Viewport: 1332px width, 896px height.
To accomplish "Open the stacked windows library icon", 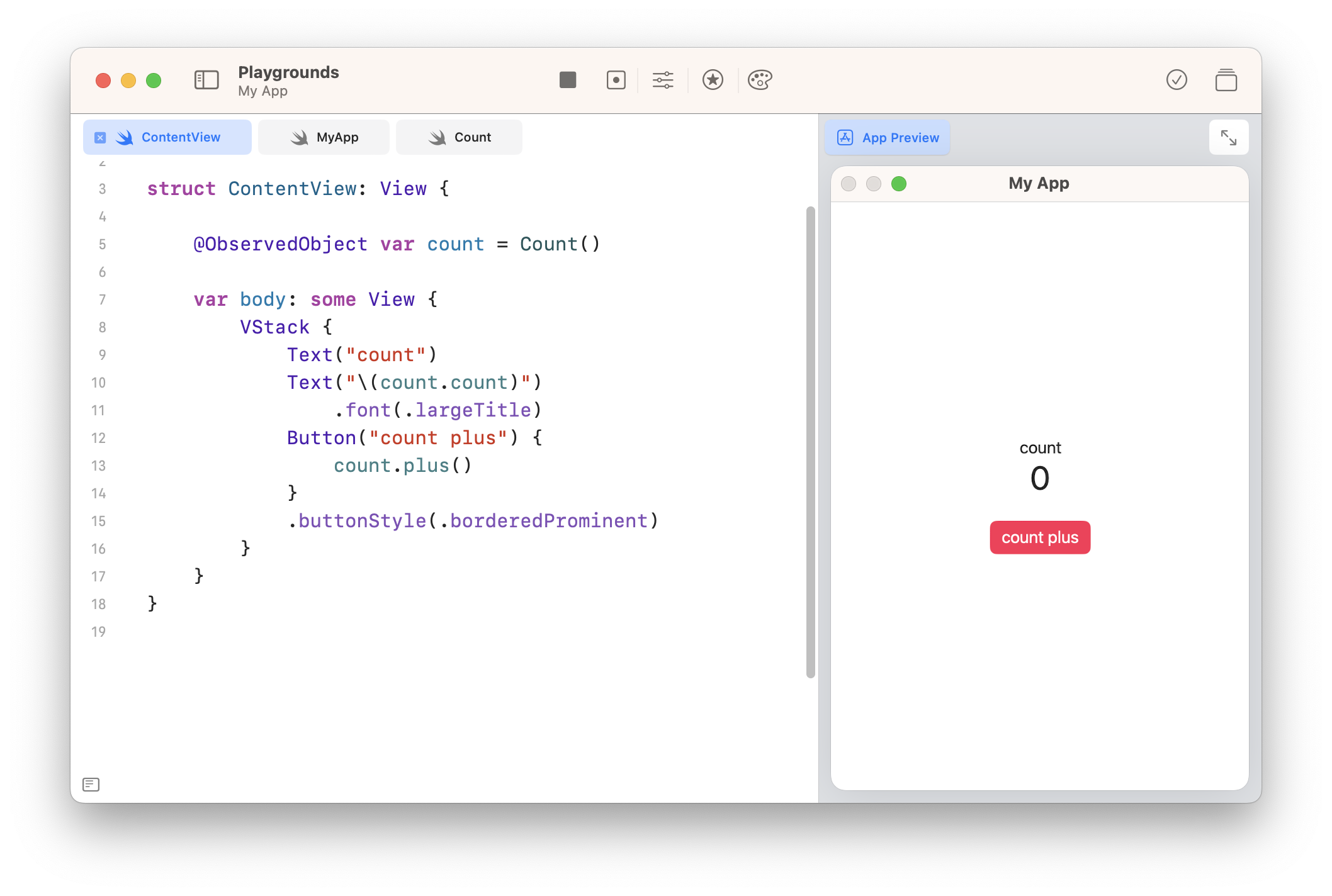I will (x=1226, y=80).
